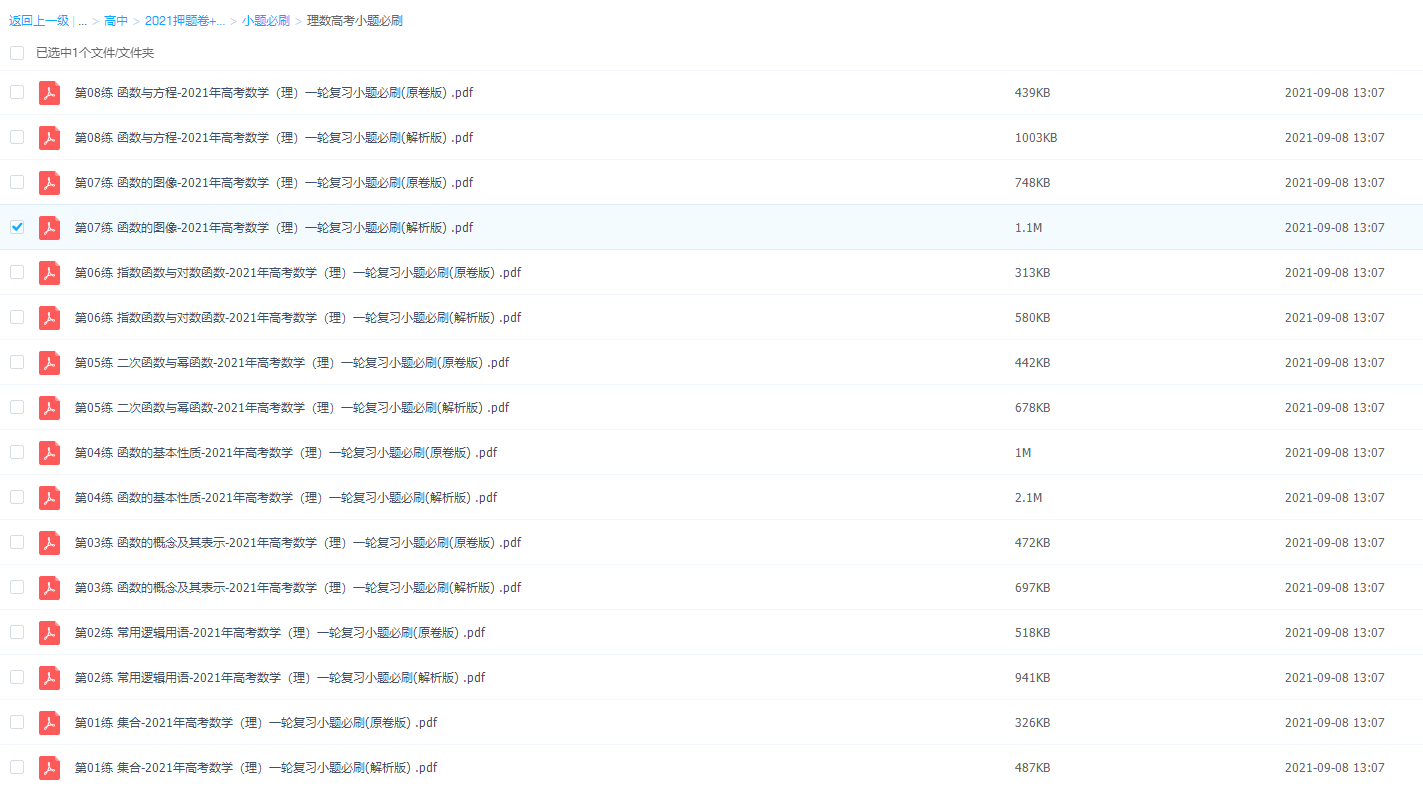Expand collapsed breadcrumb ellipsis path
1423x786 pixels.
click(82, 21)
